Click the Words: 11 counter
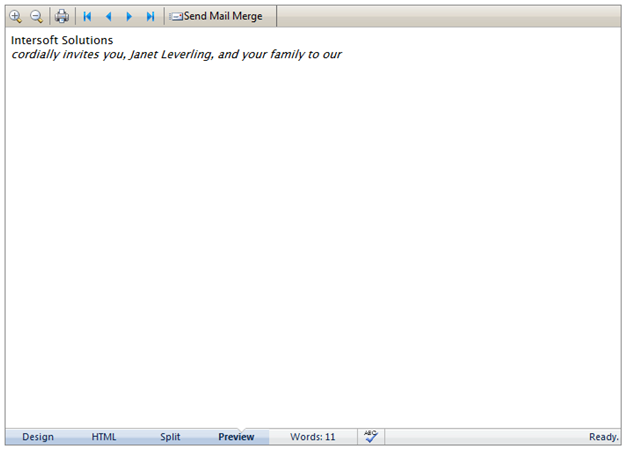This screenshot has width=628, height=451. tap(313, 437)
